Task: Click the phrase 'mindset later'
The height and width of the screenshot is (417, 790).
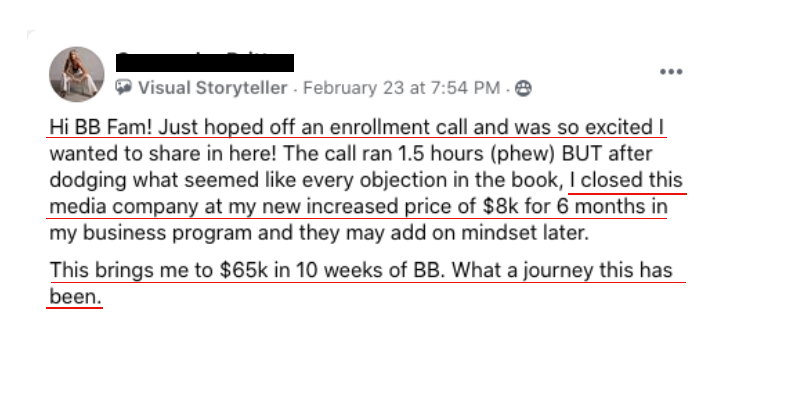Action: [525, 233]
